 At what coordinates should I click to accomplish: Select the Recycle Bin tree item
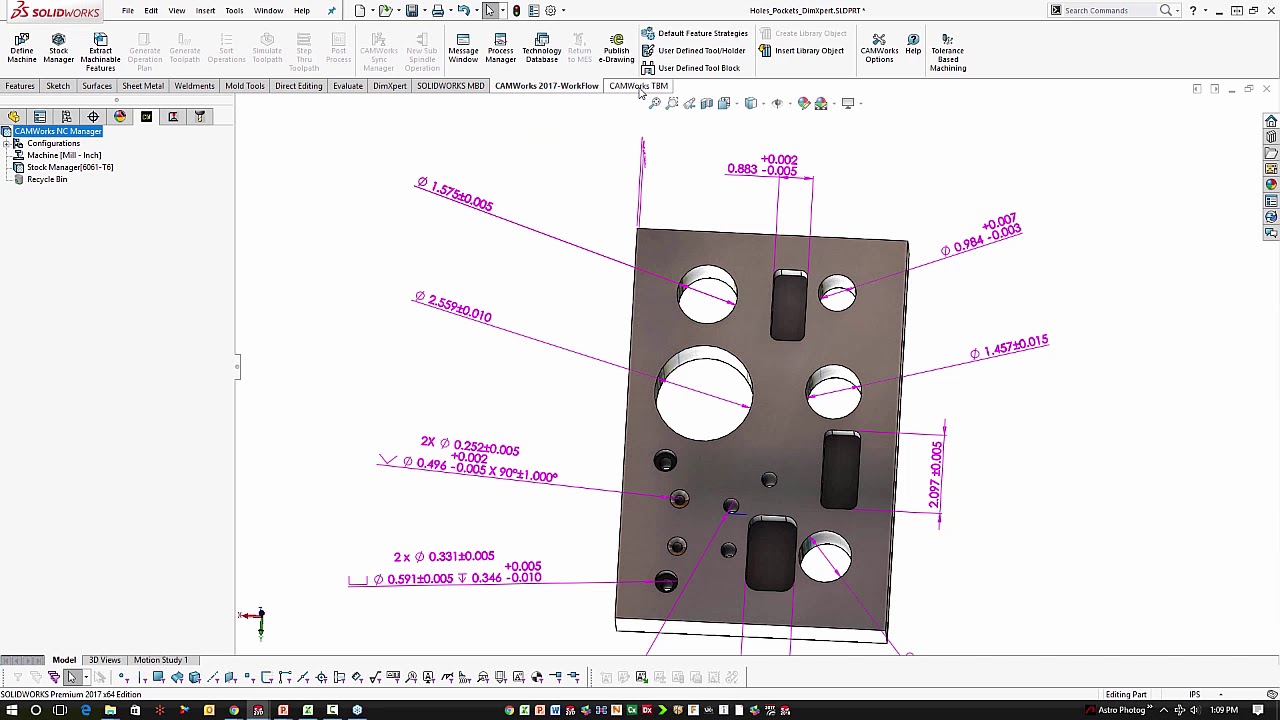tap(47, 179)
